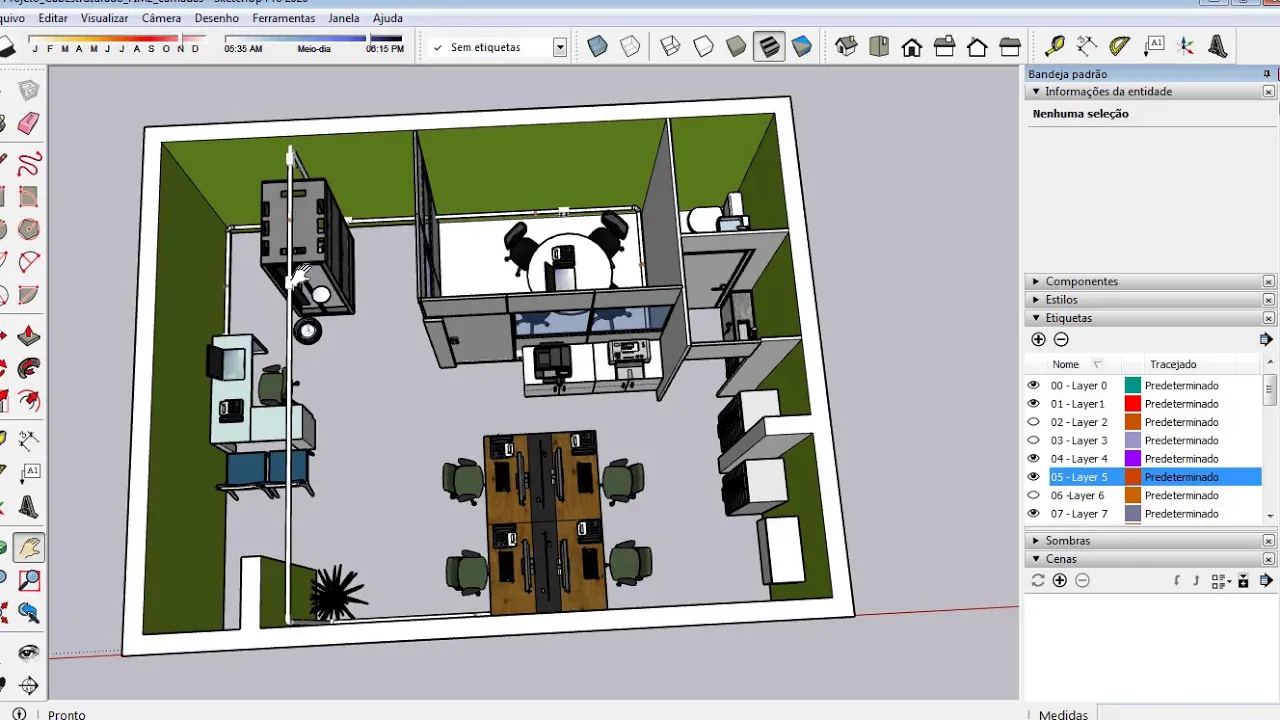Image resolution: width=1280 pixels, height=720 pixels.
Task: Delete selected tag with minus icon
Action: [x=1061, y=340]
